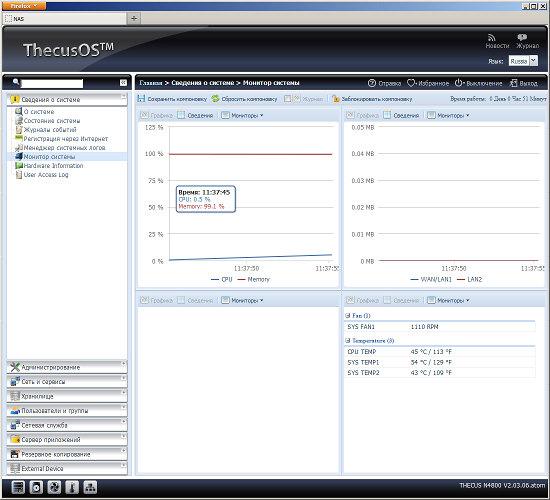Select Состояние системы in the sidebar tree
Screen dimensions: 550x500
pyautogui.click(x=52, y=121)
